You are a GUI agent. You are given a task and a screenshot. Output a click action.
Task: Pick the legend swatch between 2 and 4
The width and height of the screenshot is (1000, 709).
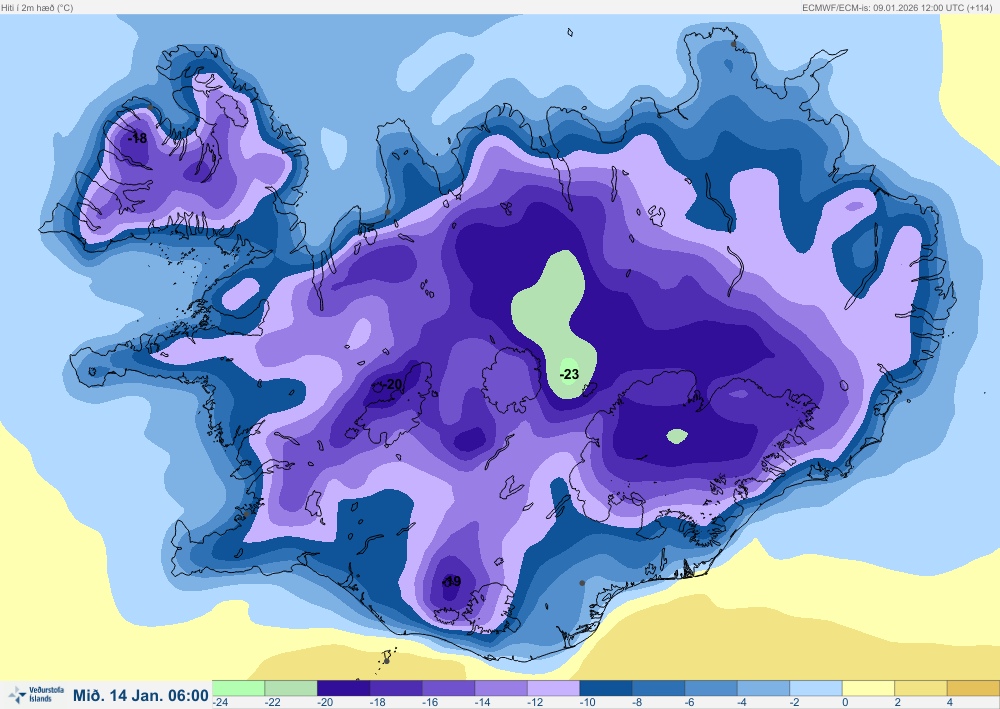[921, 688]
